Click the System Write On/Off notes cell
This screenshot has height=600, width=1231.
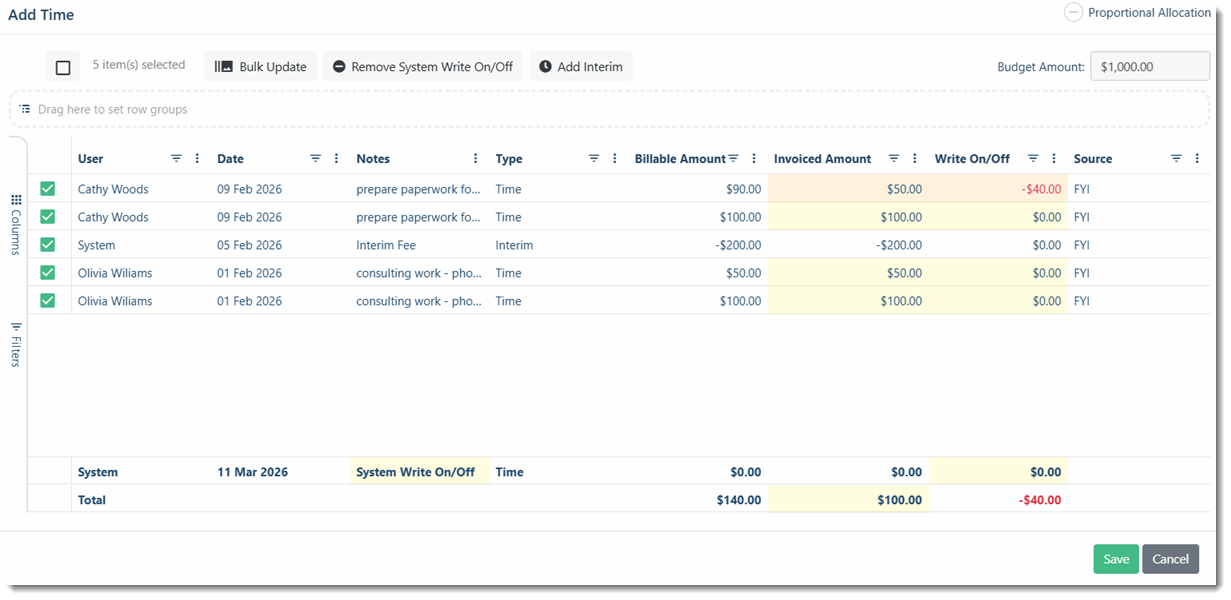[420, 472]
